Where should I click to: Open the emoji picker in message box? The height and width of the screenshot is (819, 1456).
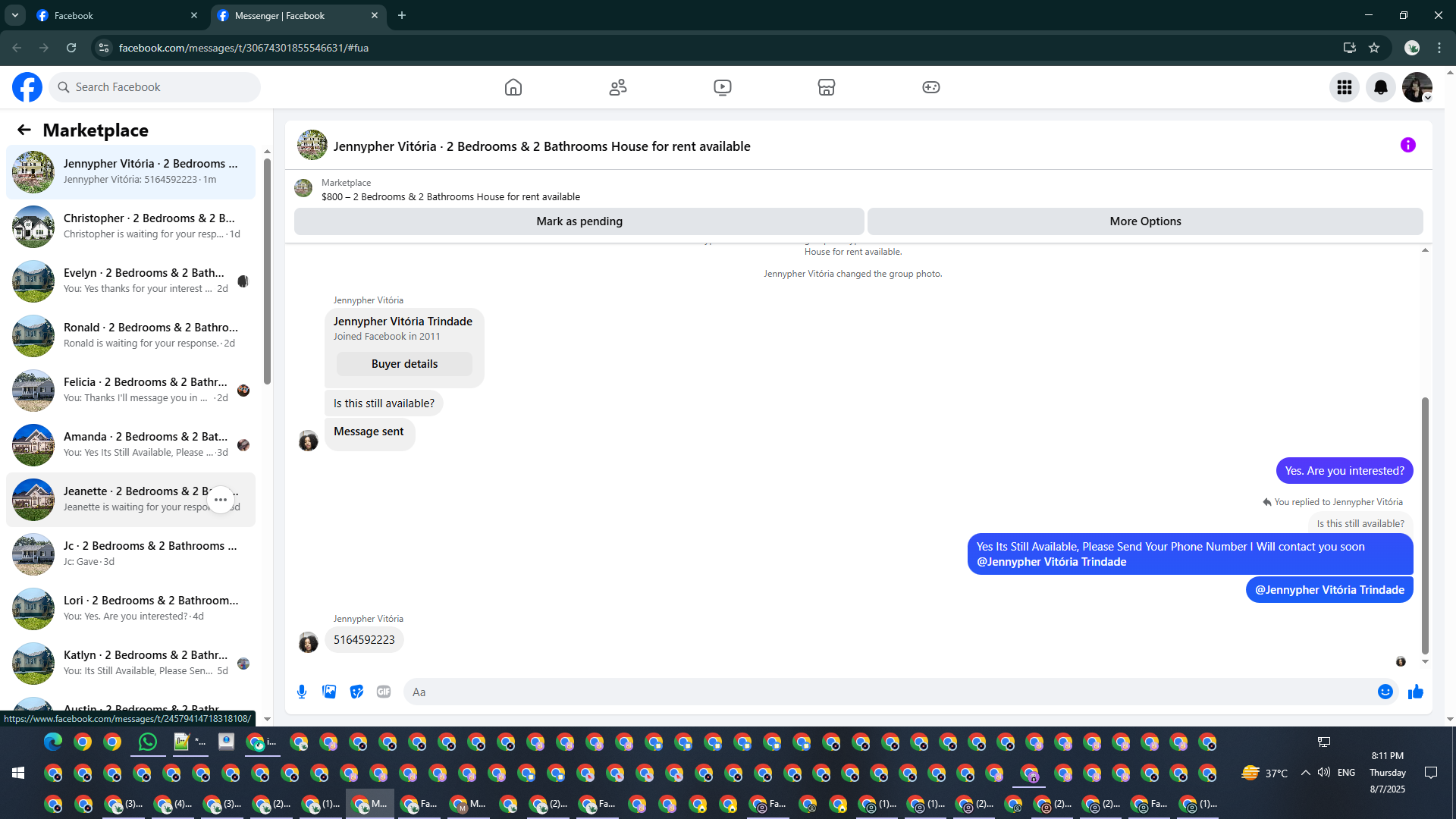pyautogui.click(x=1385, y=692)
